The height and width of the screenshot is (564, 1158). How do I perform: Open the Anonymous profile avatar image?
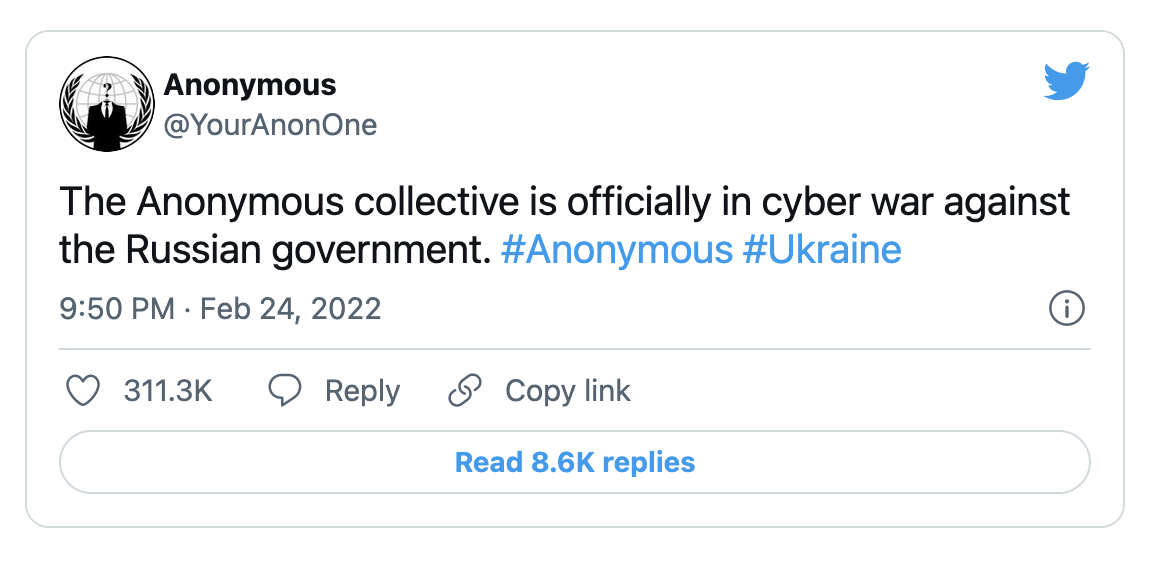[106, 104]
